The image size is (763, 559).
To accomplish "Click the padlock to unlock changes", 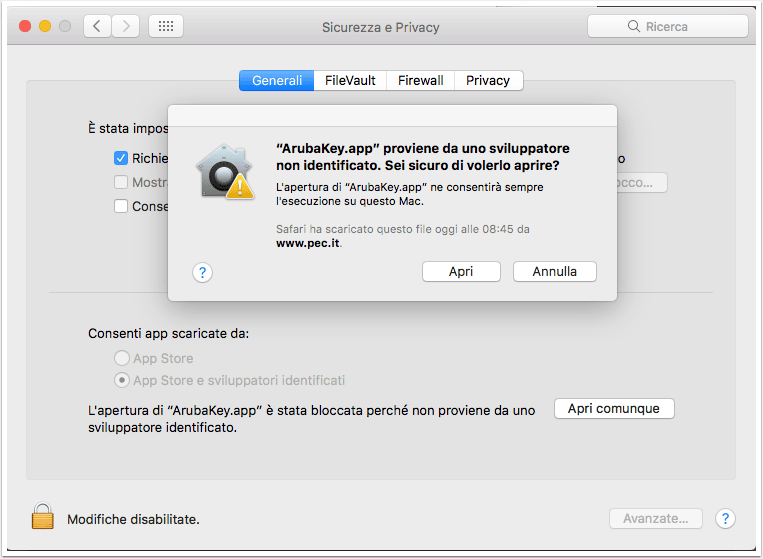I will point(43,516).
